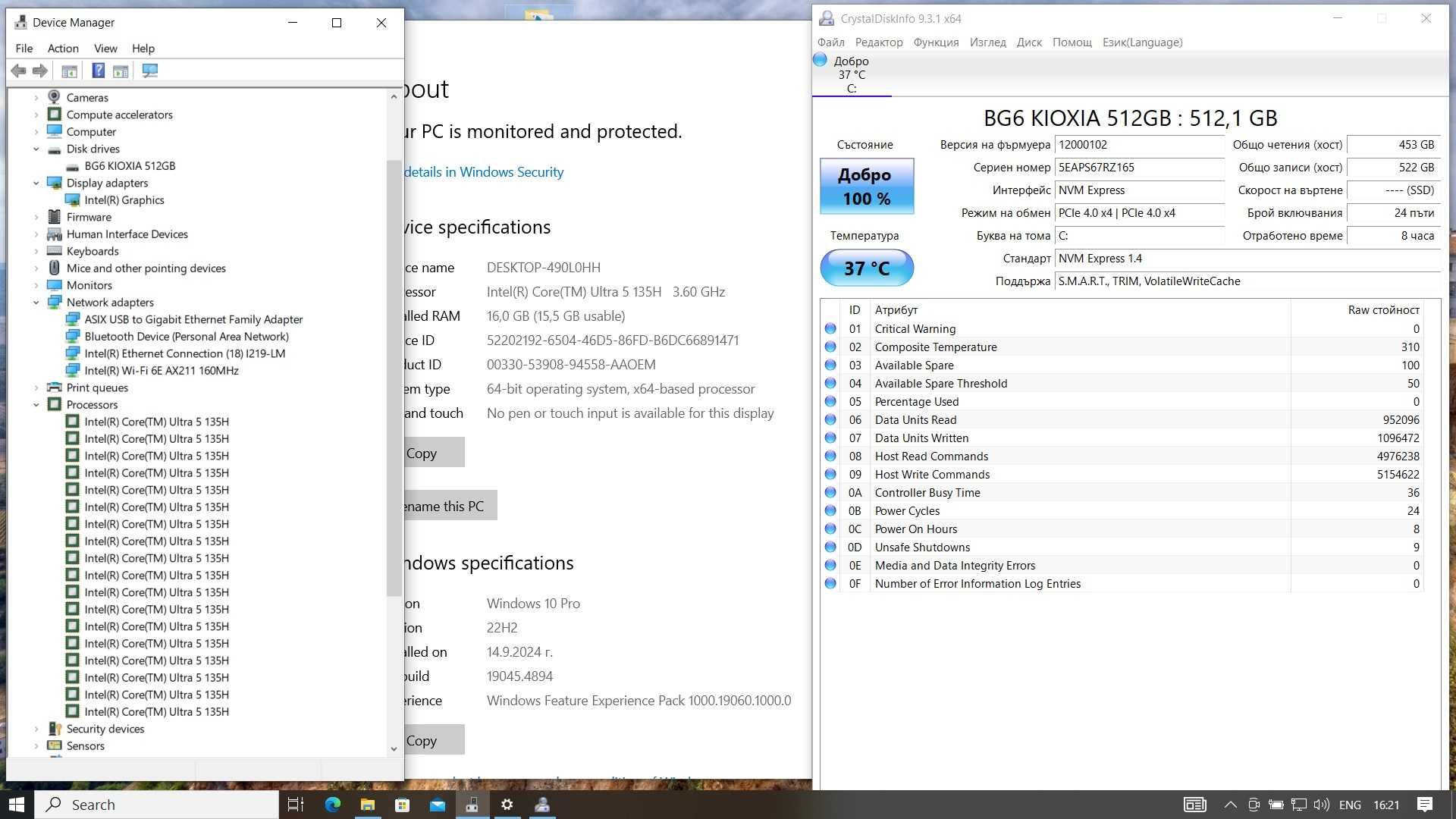Click the Back arrow in Device Manager toolbar

point(18,71)
